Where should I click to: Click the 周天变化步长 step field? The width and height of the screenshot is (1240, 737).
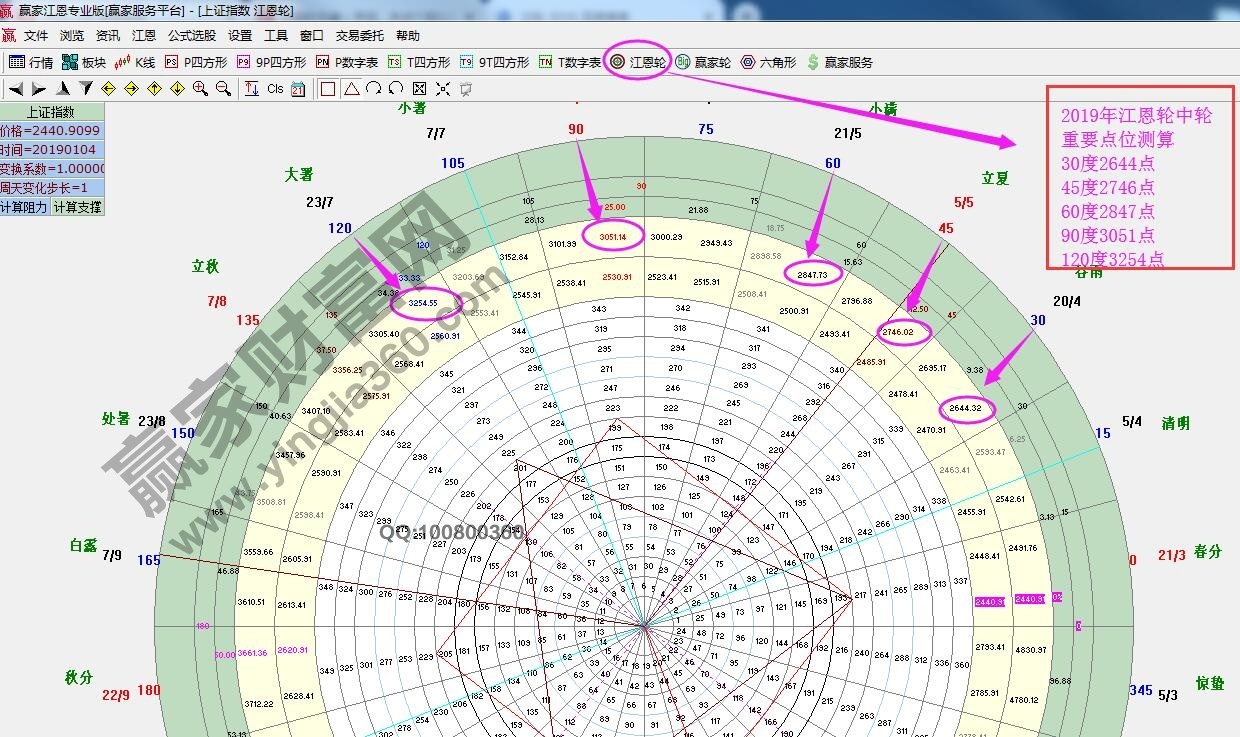51,188
